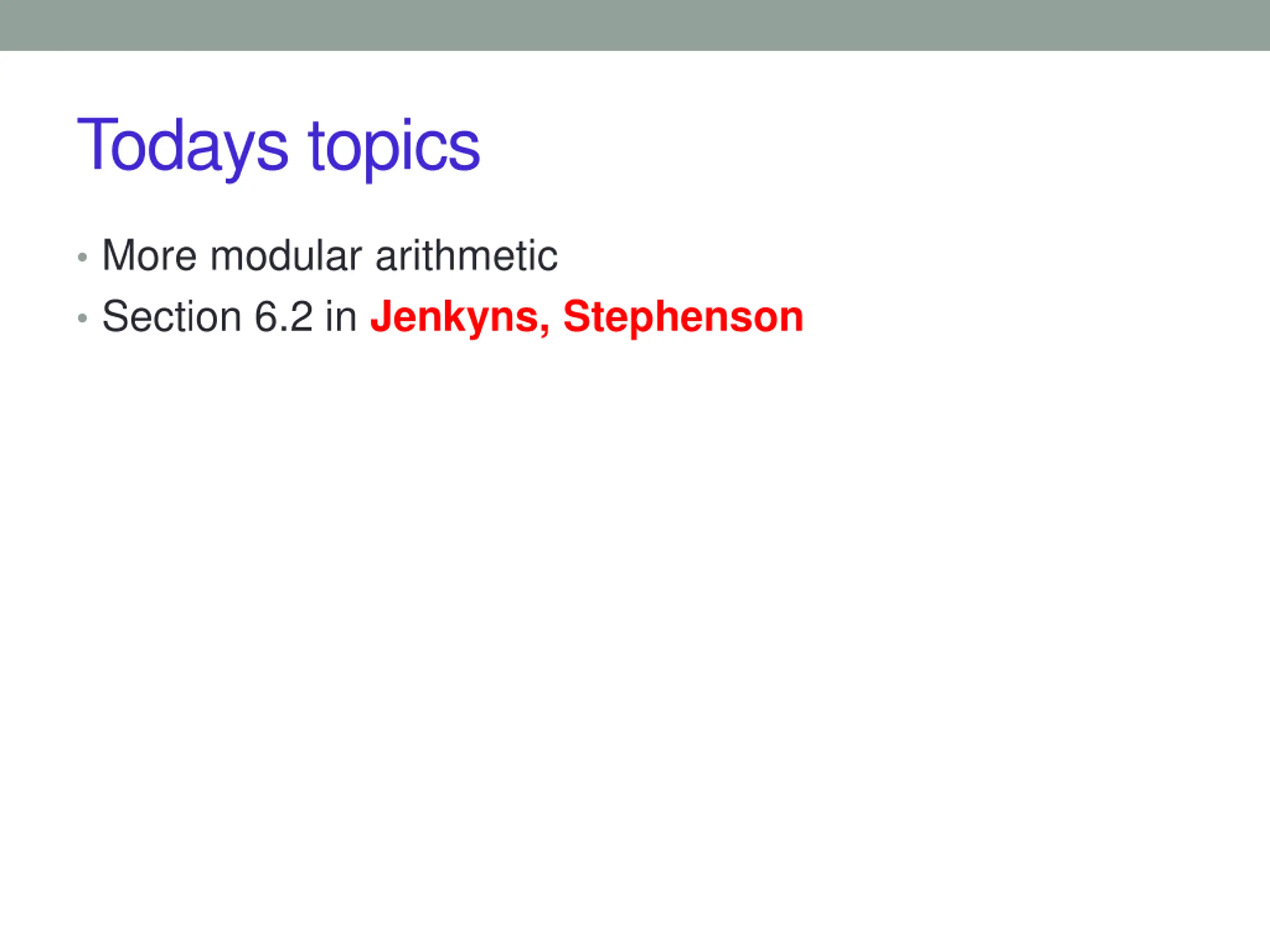
Task: Click the number "6.2" in second bullet
Action: [x=283, y=317]
